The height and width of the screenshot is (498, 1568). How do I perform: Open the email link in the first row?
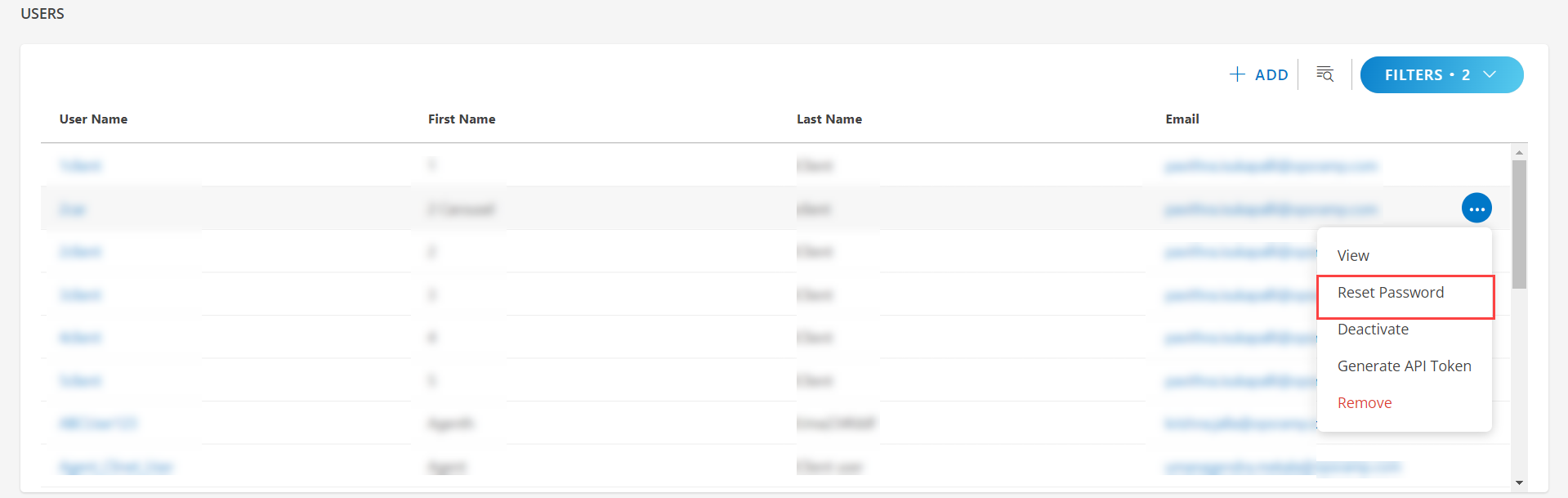(1271, 165)
